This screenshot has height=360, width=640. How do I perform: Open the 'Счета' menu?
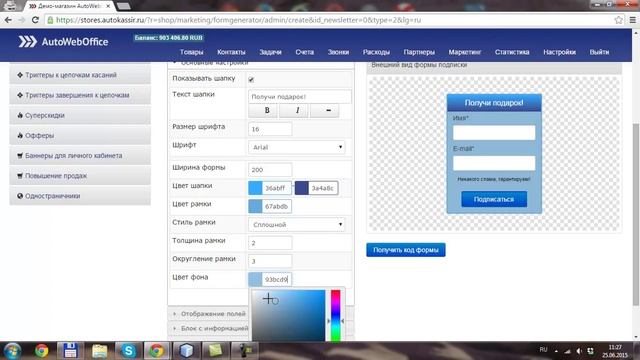pos(304,52)
